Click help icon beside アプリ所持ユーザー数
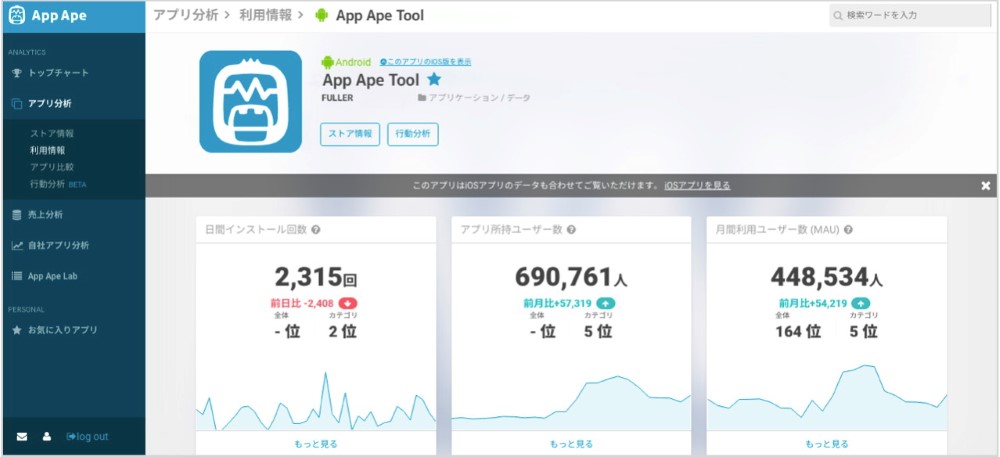1000x457 pixels. [x=571, y=229]
